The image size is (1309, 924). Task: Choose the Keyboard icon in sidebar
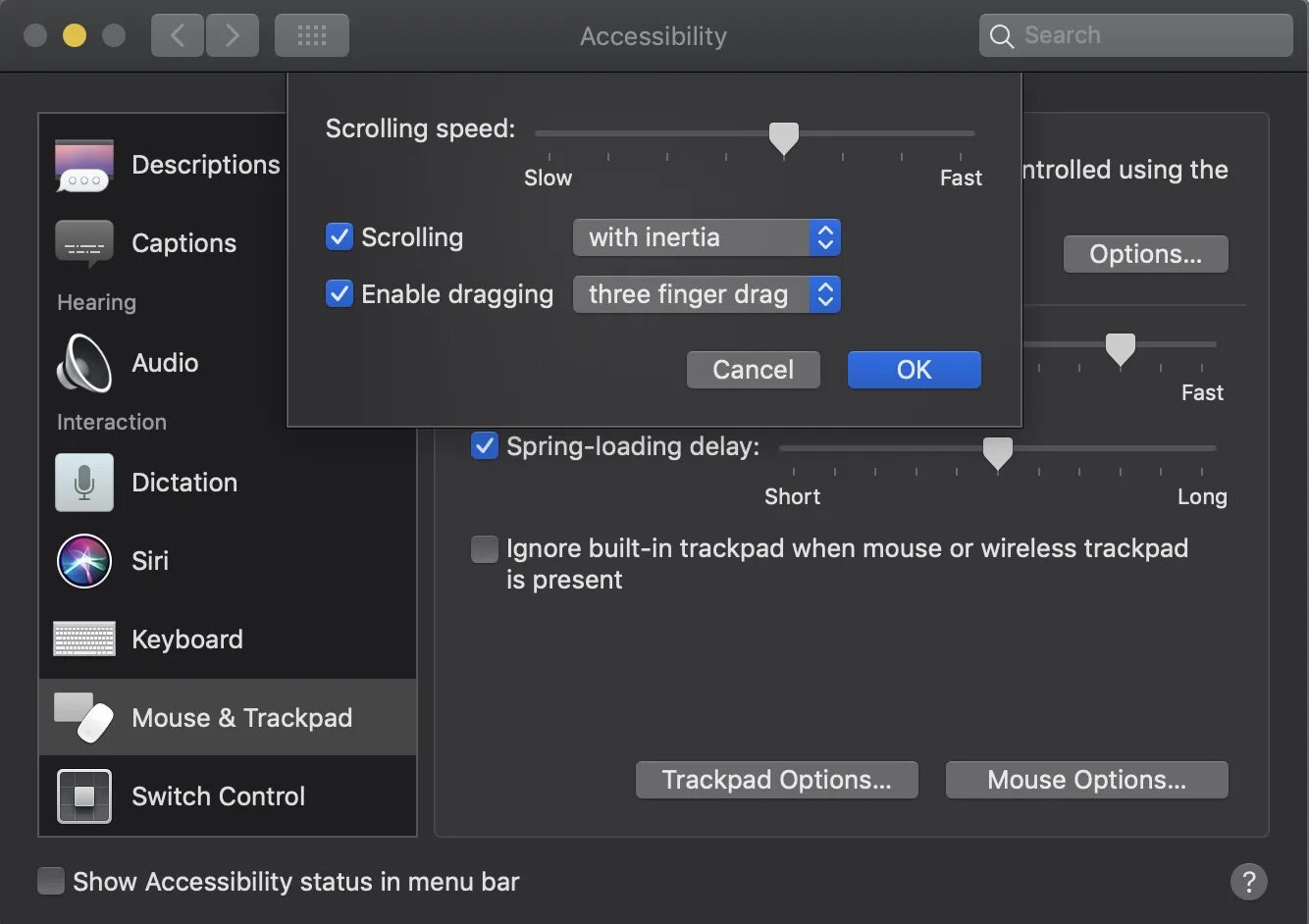click(84, 640)
